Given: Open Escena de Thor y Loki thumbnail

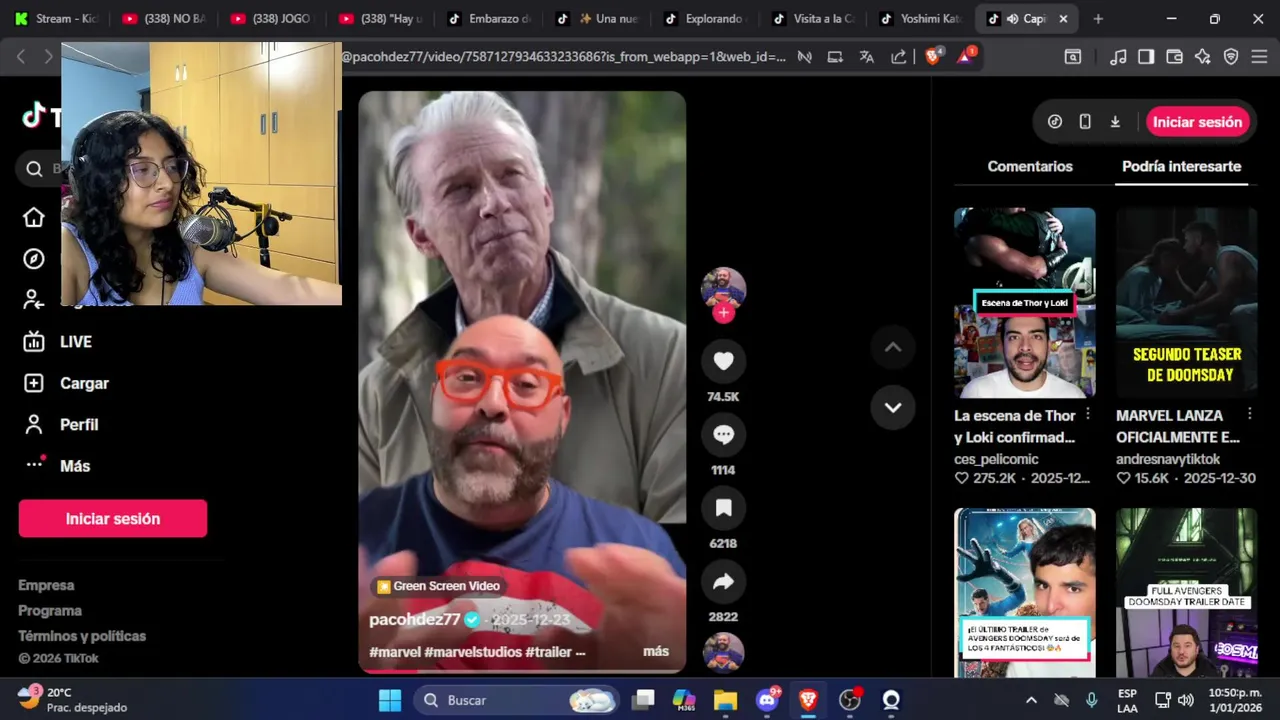Looking at the screenshot, I should pos(1025,303).
